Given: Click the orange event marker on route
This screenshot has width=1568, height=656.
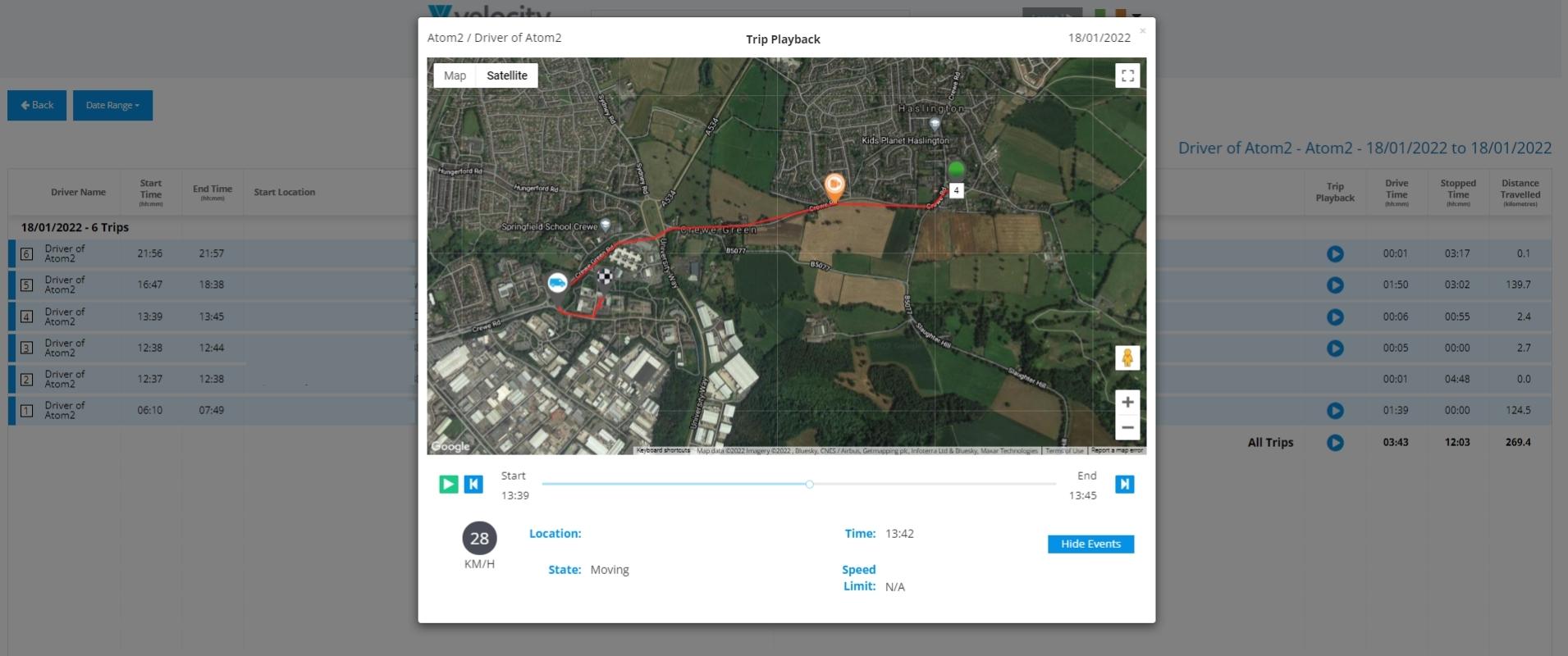Looking at the screenshot, I should [834, 186].
